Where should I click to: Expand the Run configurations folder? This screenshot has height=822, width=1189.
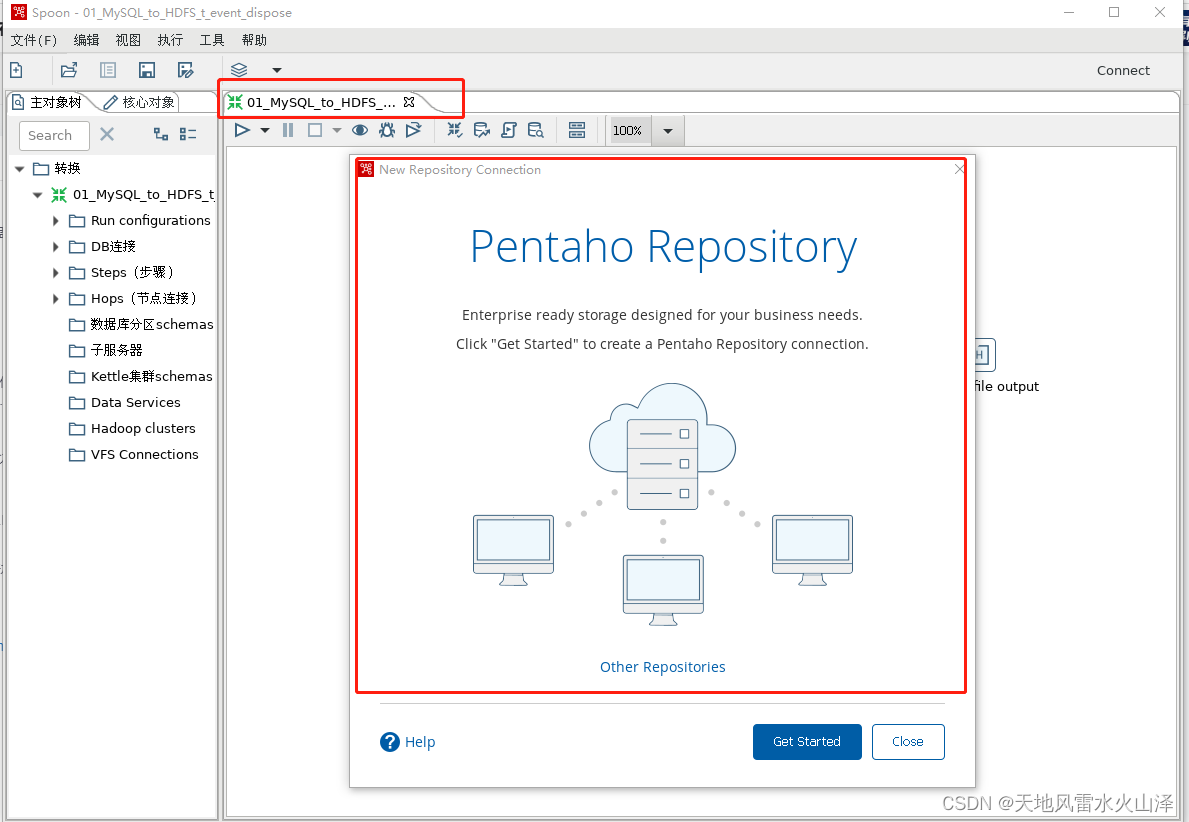click(x=55, y=221)
